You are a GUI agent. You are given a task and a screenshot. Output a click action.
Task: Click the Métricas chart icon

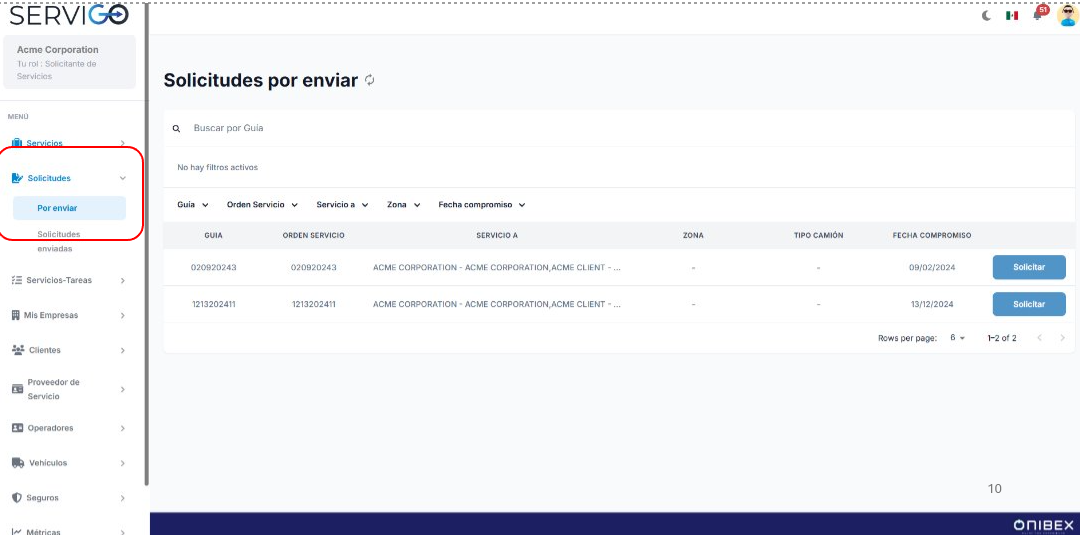(17, 532)
